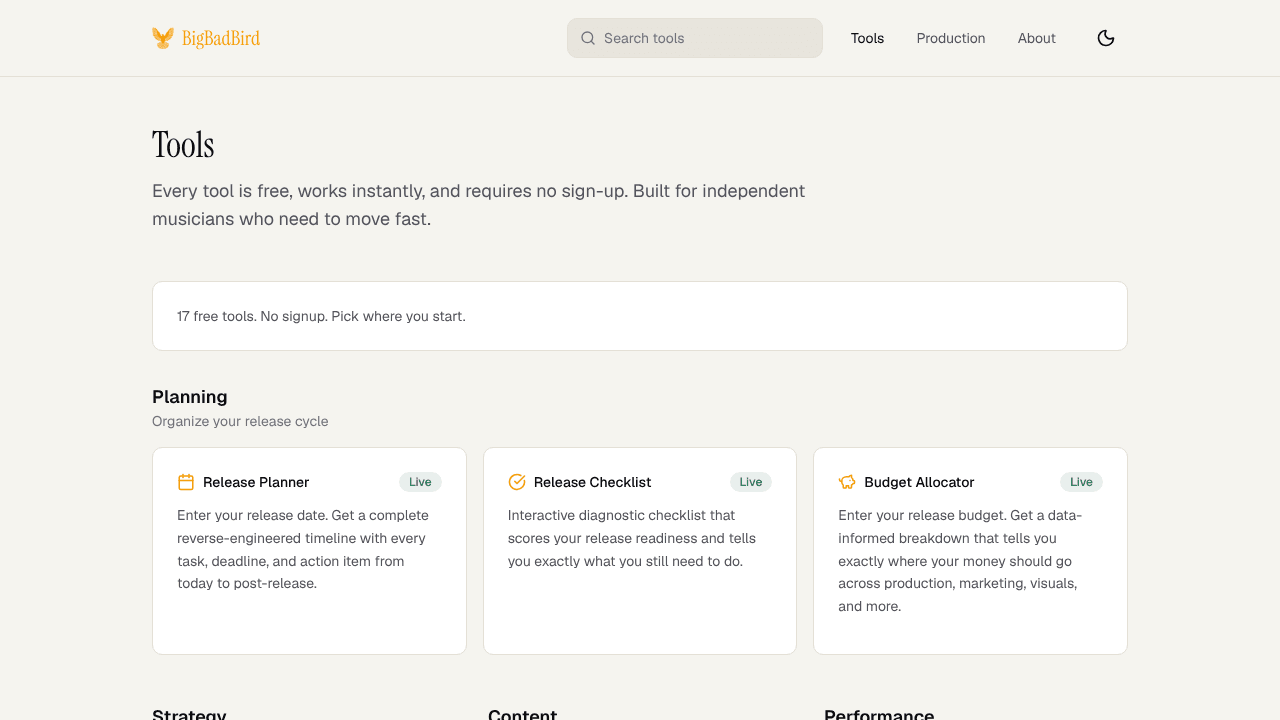Click the Release Planner calendar icon
The width and height of the screenshot is (1280, 720).
click(x=186, y=482)
